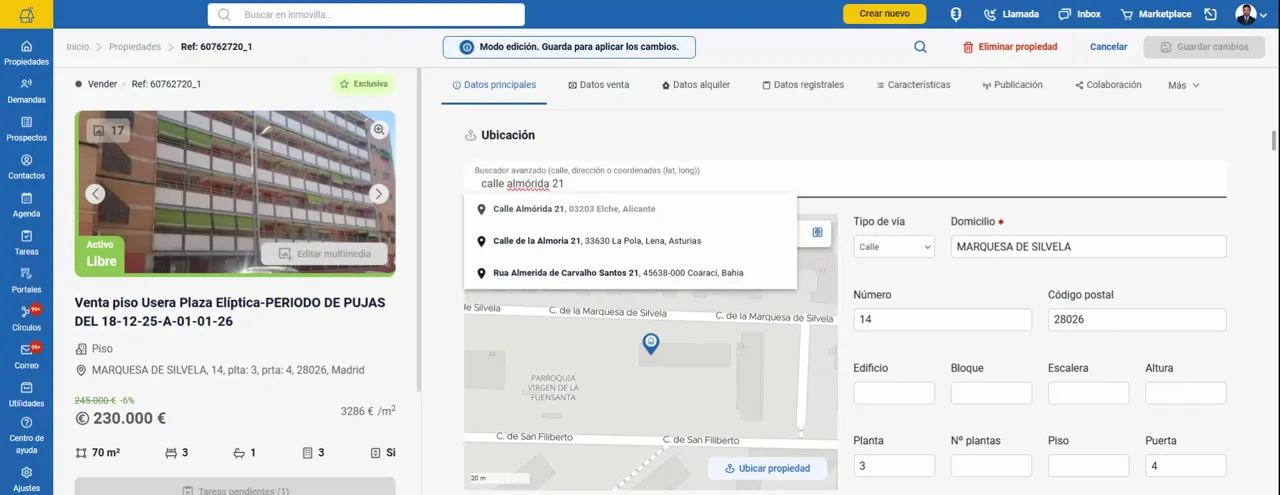The width and height of the screenshot is (1280, 495).
Task: Click the blue location pin on the map
Action: (651, 343)
